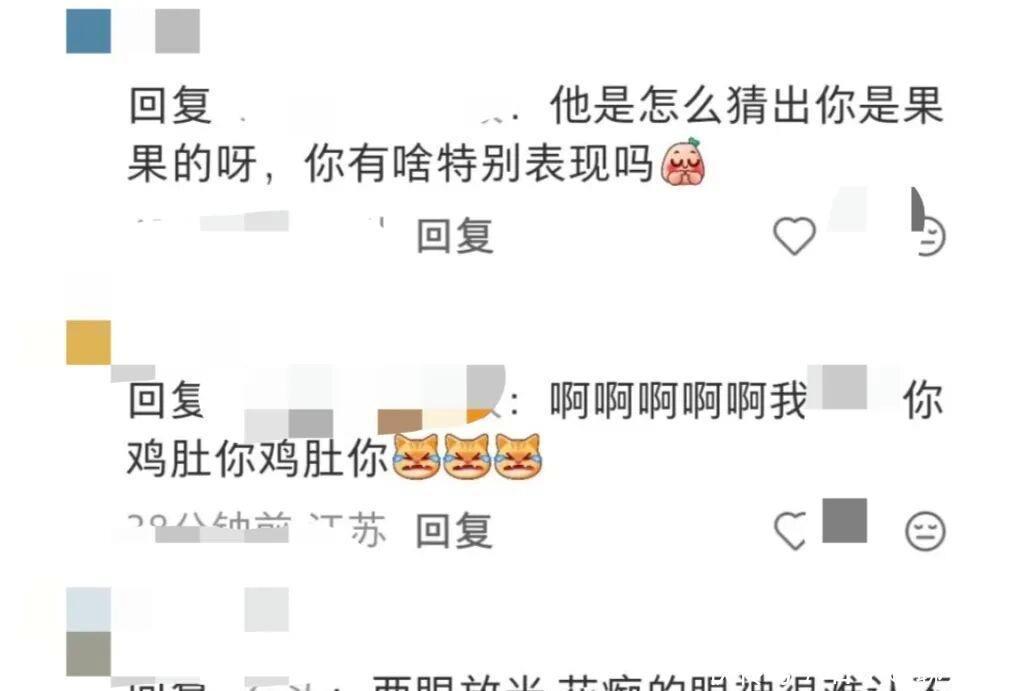This screenshot has height=691, width=1011.
Task: Tap the dislike face on first comment
Action: [x=929, y=236]
